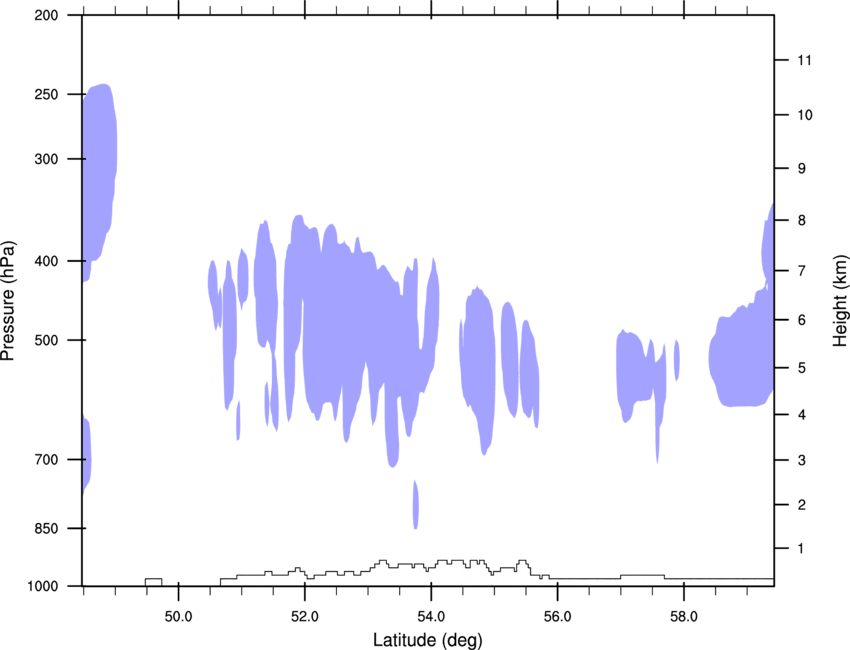The image size is (850, 650).
Task: Click the 58.0 latitude label
Action: click(684, 617)
